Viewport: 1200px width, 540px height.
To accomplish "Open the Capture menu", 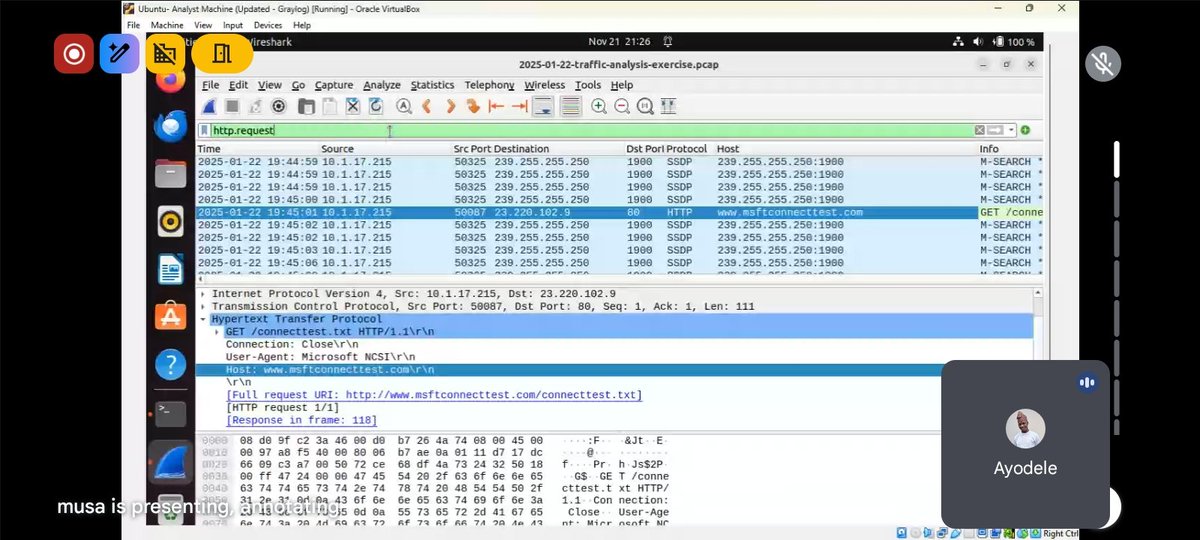I will pos(334,85).
